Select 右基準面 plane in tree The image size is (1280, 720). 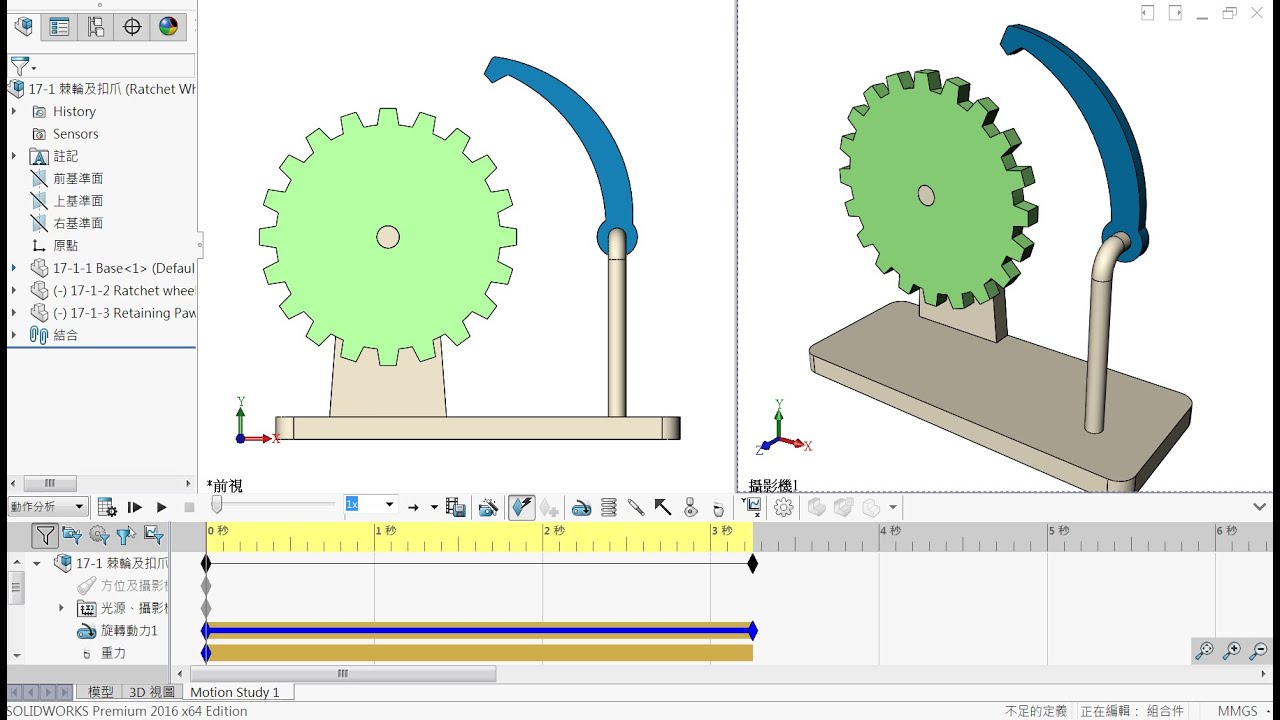[78, 223]
